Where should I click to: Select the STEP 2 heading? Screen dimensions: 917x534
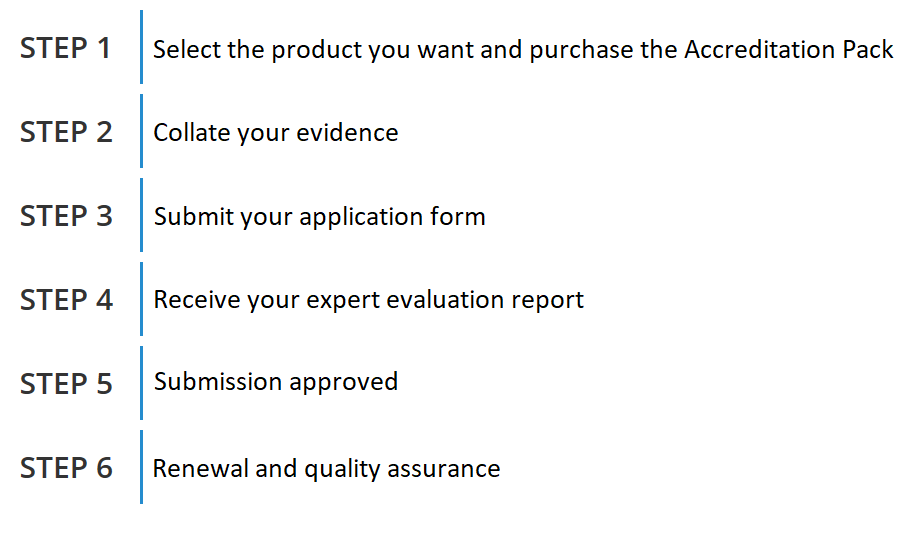66,132
